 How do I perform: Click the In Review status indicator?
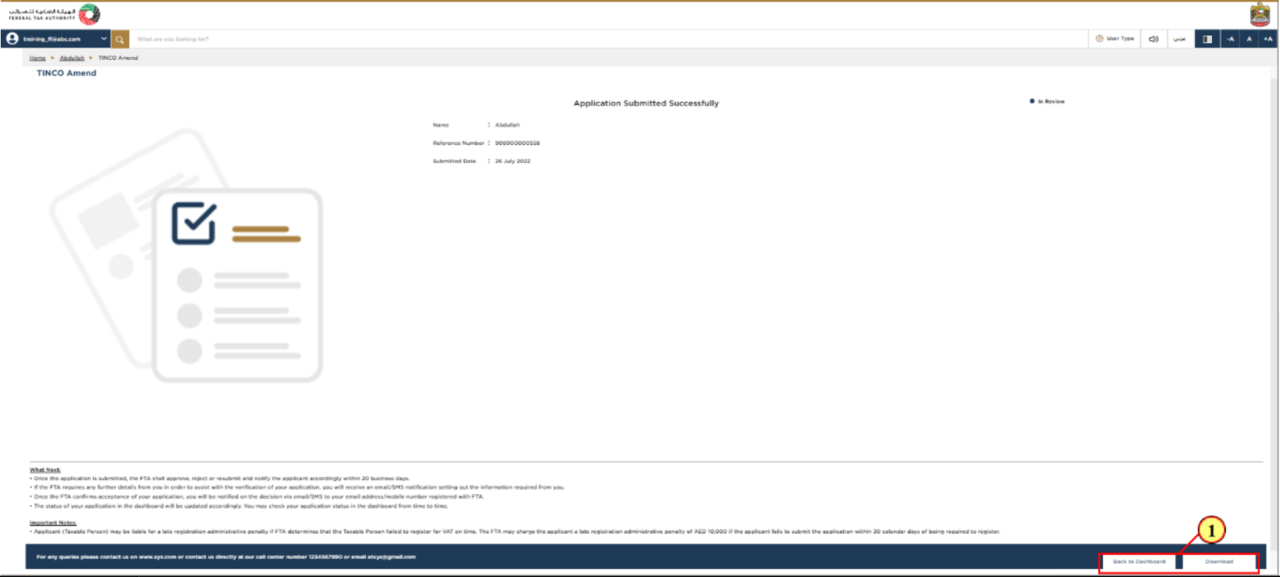pos(1047,101)
